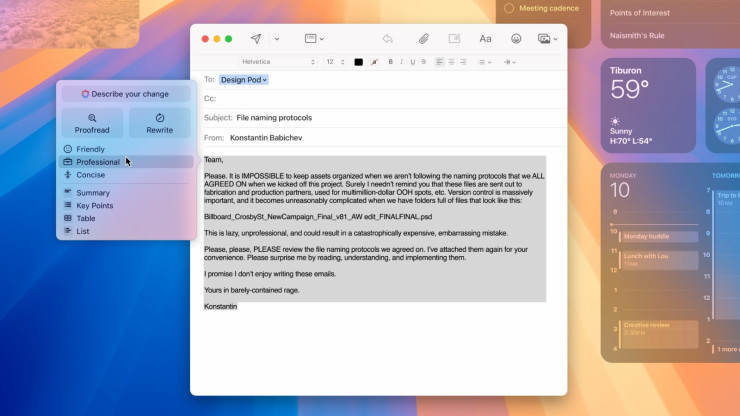The image size is (740, 416).
Task: Open the emoji picker smiley icon
Action: click(x=516, y=39)
